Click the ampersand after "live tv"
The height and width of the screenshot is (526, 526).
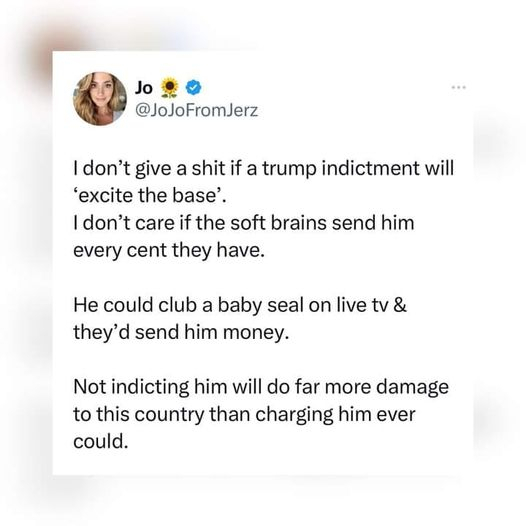(400, 305)
